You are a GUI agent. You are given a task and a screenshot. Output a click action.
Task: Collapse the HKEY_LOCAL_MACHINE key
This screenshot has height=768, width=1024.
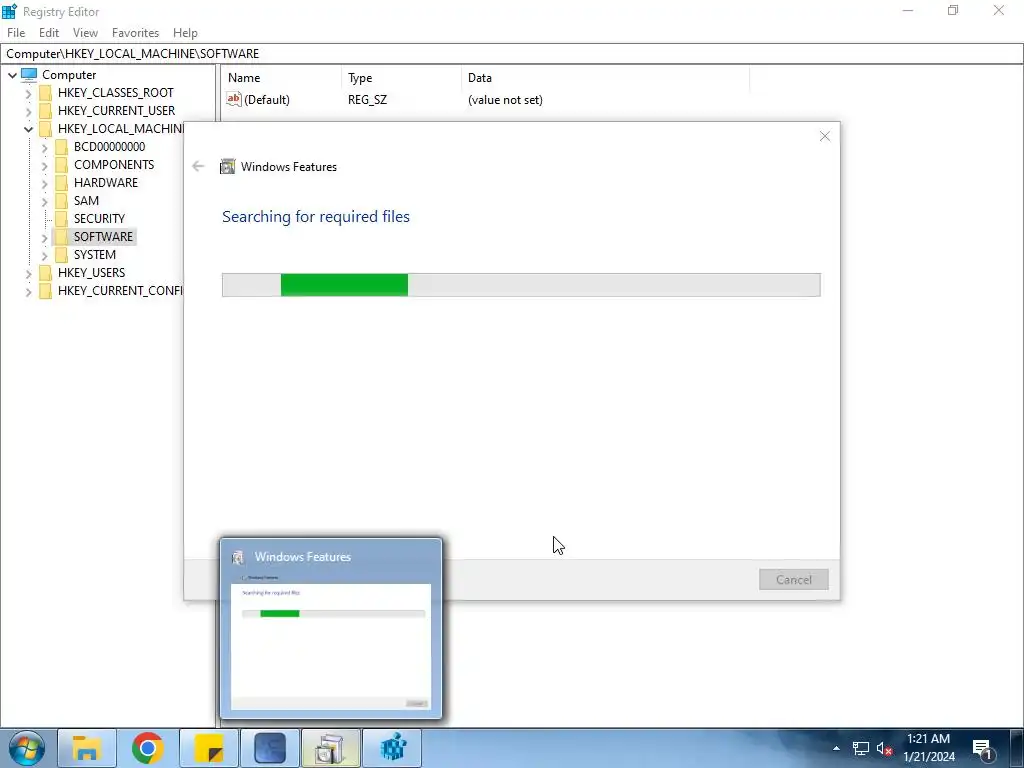(28, 129)
